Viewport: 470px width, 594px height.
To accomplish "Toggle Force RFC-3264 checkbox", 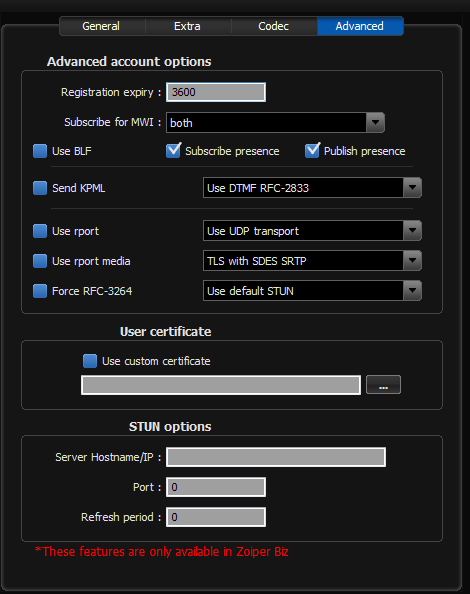I will click(40, 291).
